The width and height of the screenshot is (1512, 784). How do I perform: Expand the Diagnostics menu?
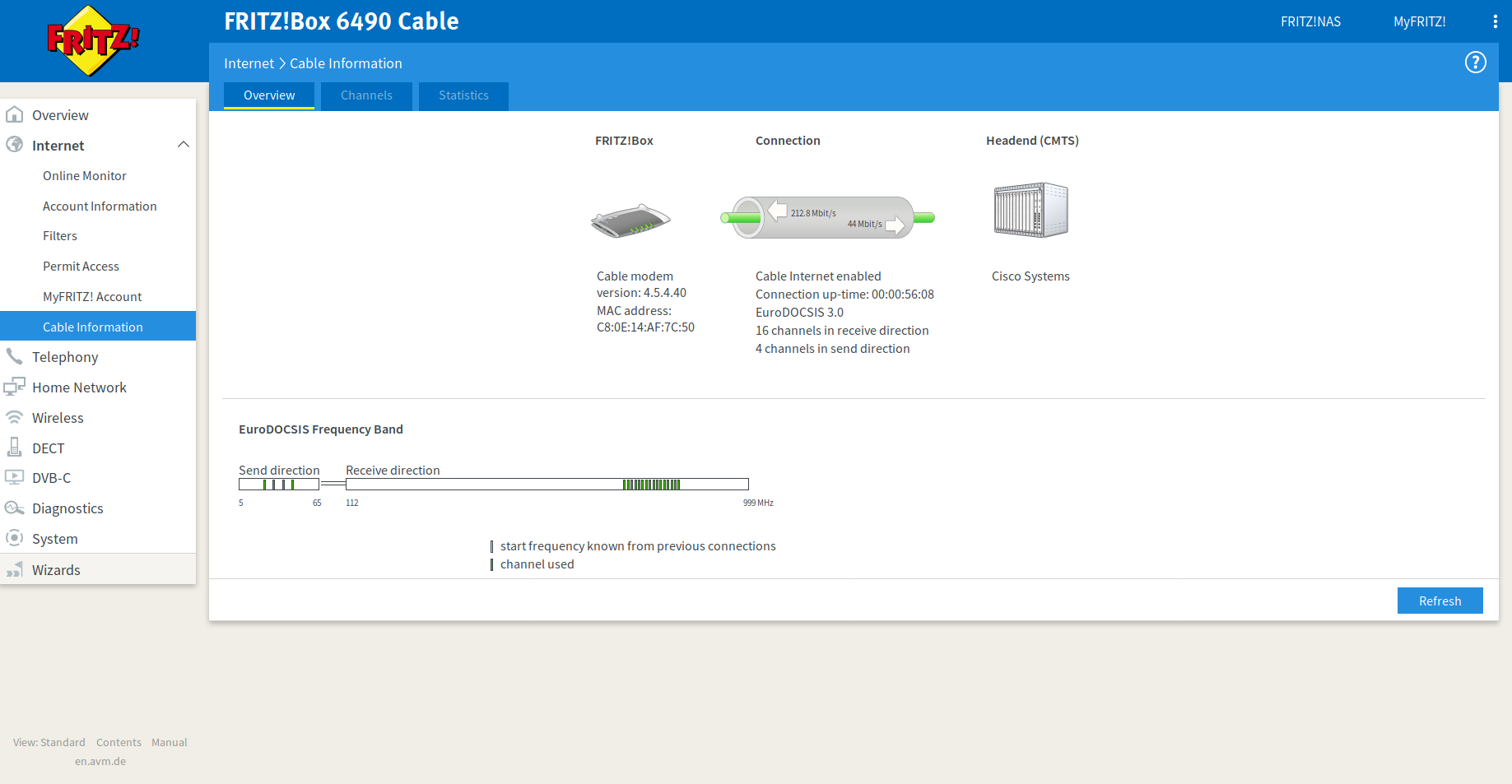(x=67, y=508)
